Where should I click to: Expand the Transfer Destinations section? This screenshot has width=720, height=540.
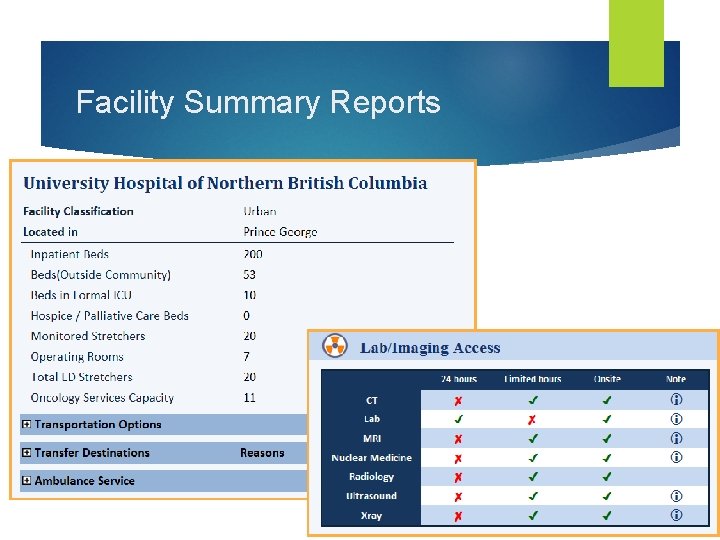(27, 453)
